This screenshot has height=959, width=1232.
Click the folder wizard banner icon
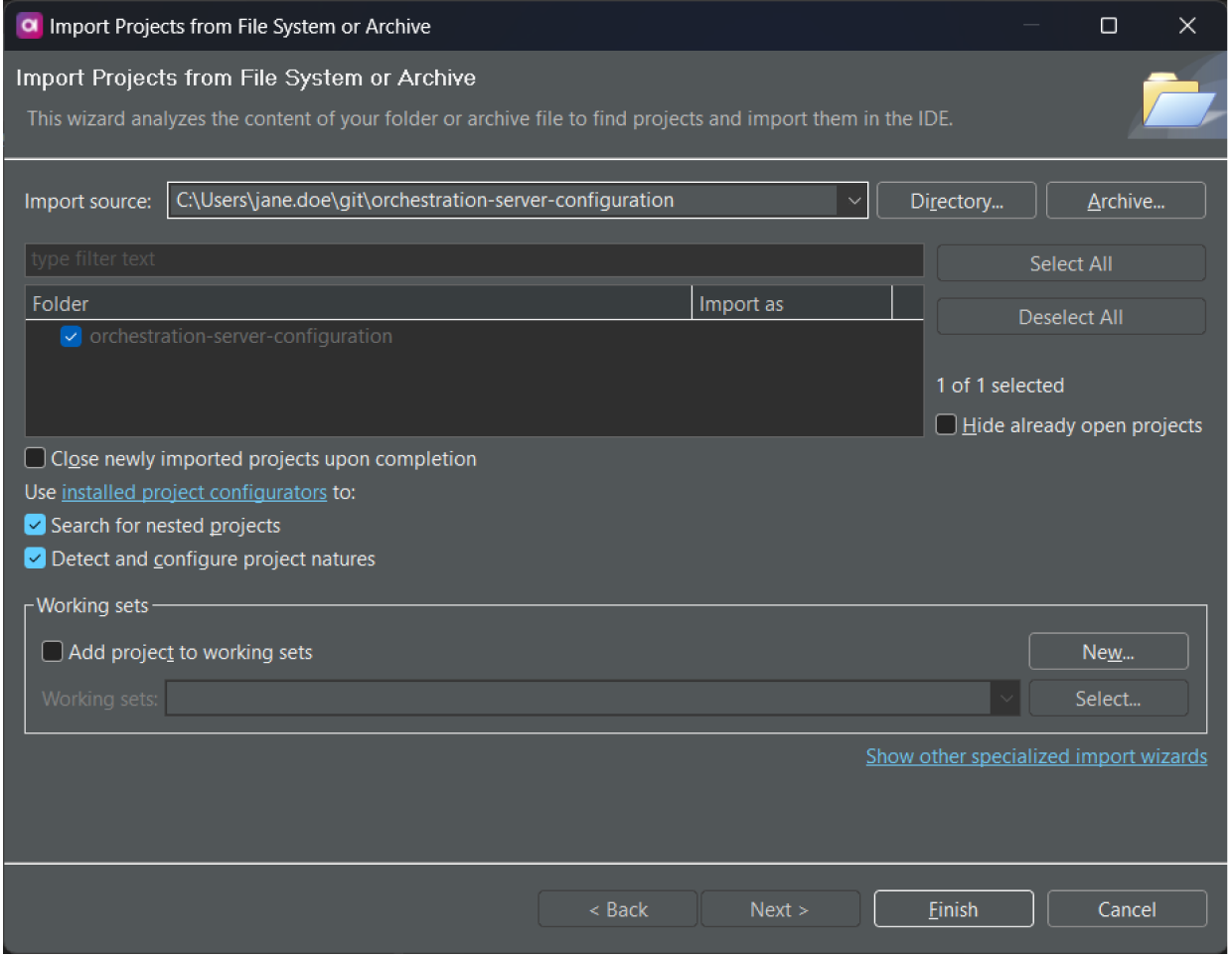coord(1176,100)
